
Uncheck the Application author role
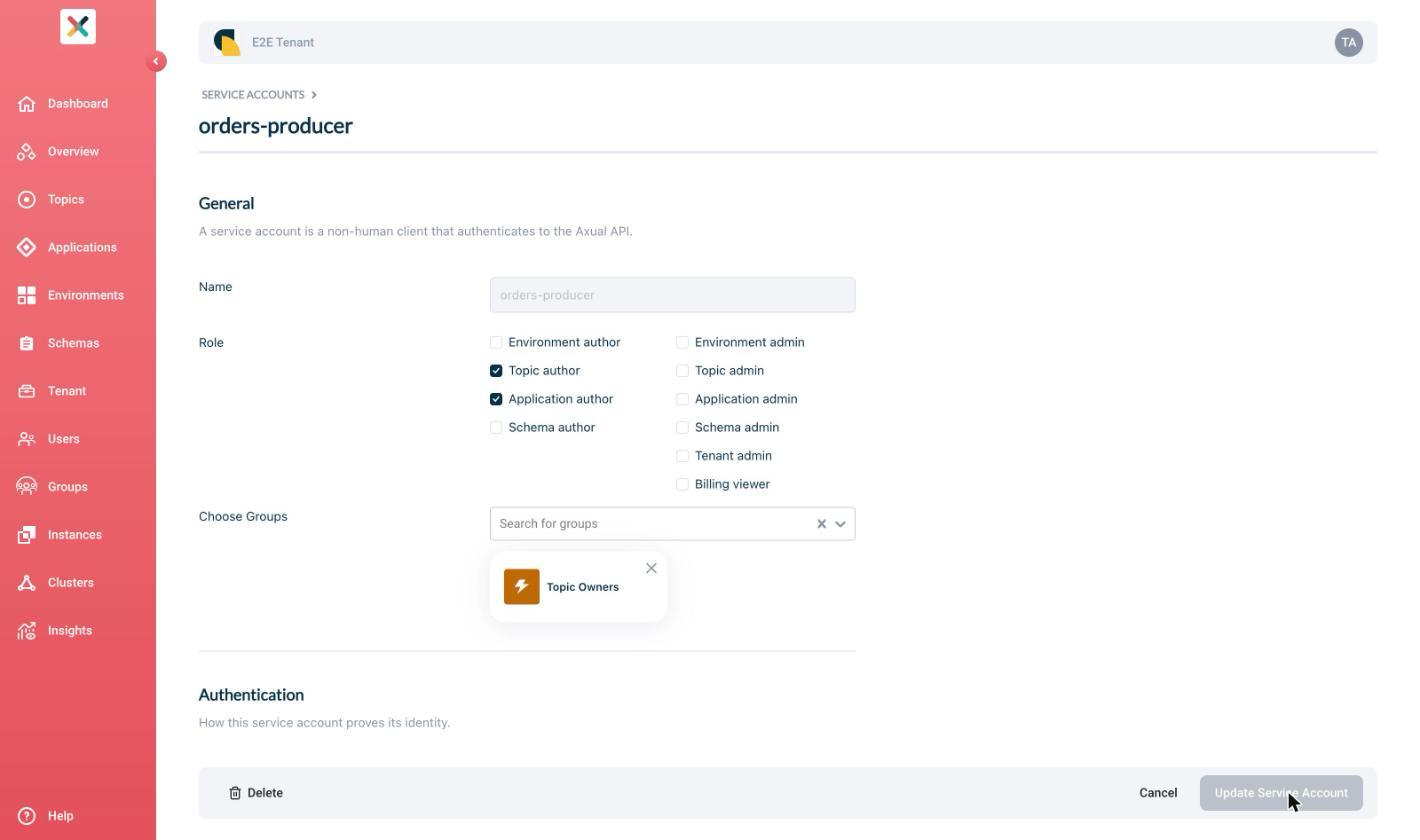click(496, 399)
